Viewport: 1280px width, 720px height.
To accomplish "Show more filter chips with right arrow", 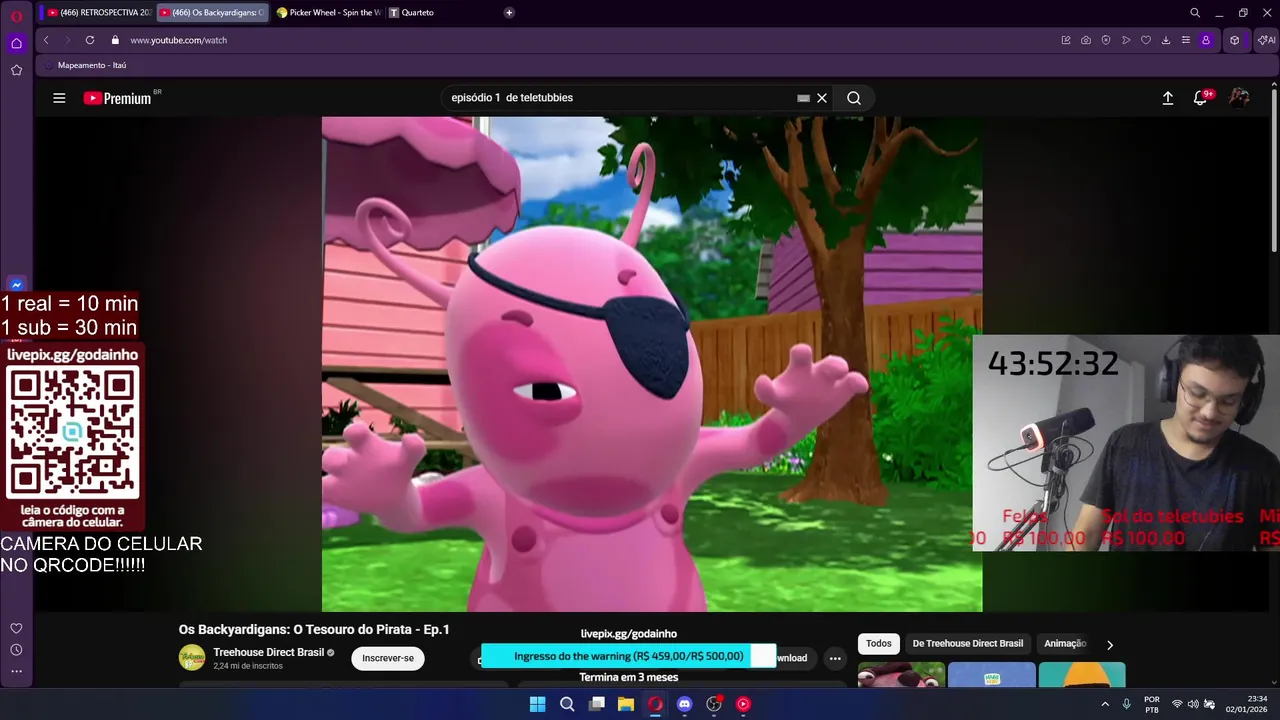I will tap(1109, 645).
